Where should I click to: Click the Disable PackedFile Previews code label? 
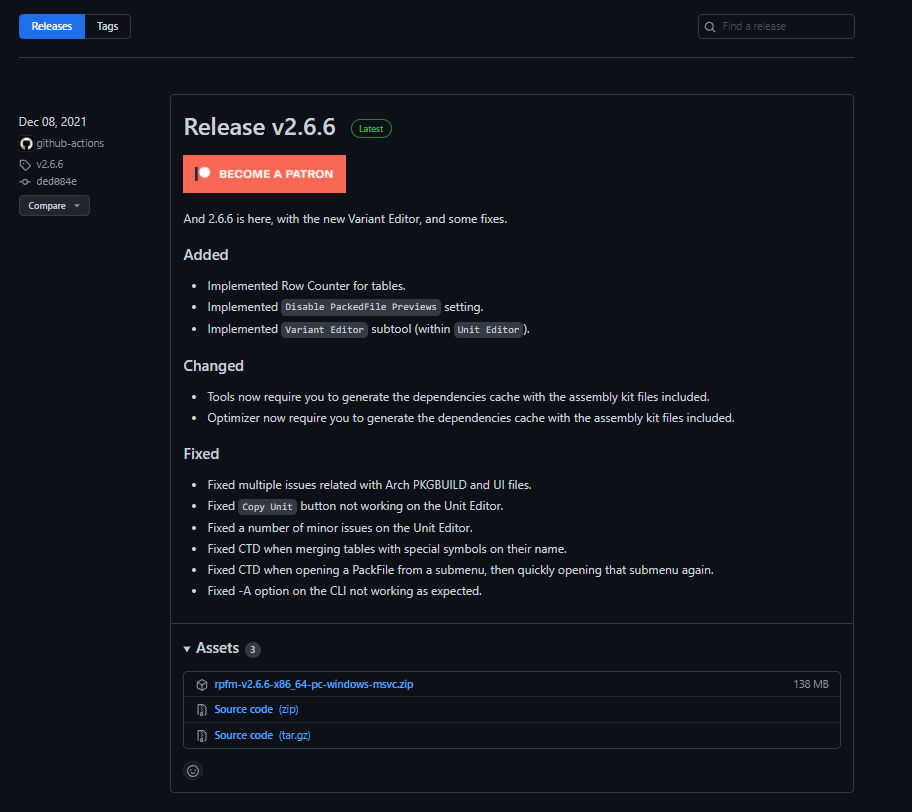click(x=361, y=307)
